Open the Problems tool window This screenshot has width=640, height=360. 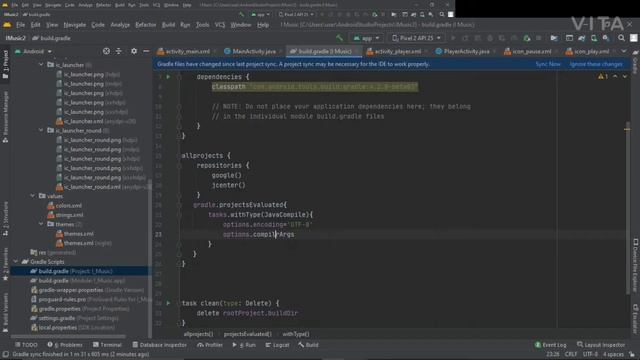pos(65,345)
